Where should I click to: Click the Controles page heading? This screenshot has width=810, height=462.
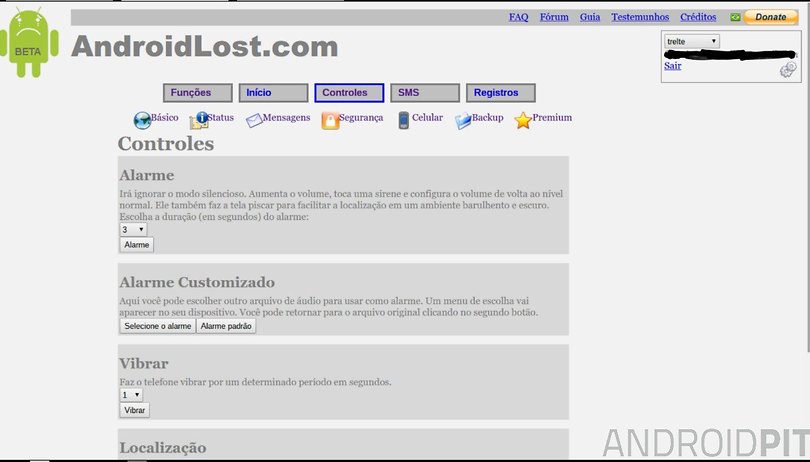[166, 144]
